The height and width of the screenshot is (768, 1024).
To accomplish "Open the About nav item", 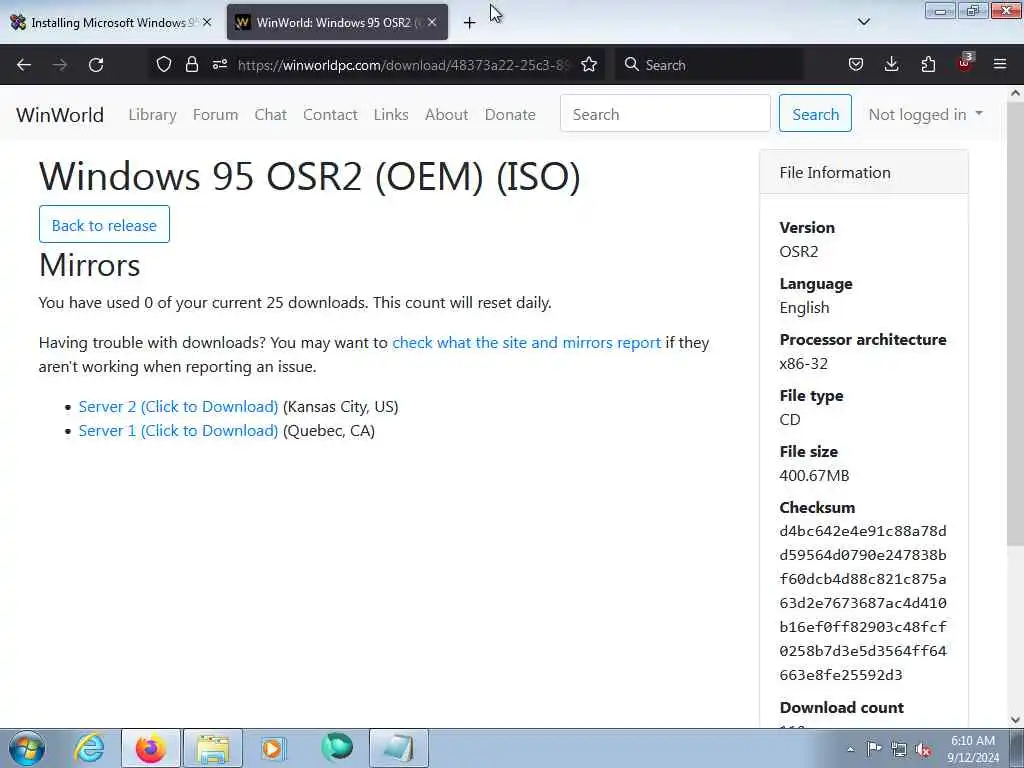I will point(447,114).
